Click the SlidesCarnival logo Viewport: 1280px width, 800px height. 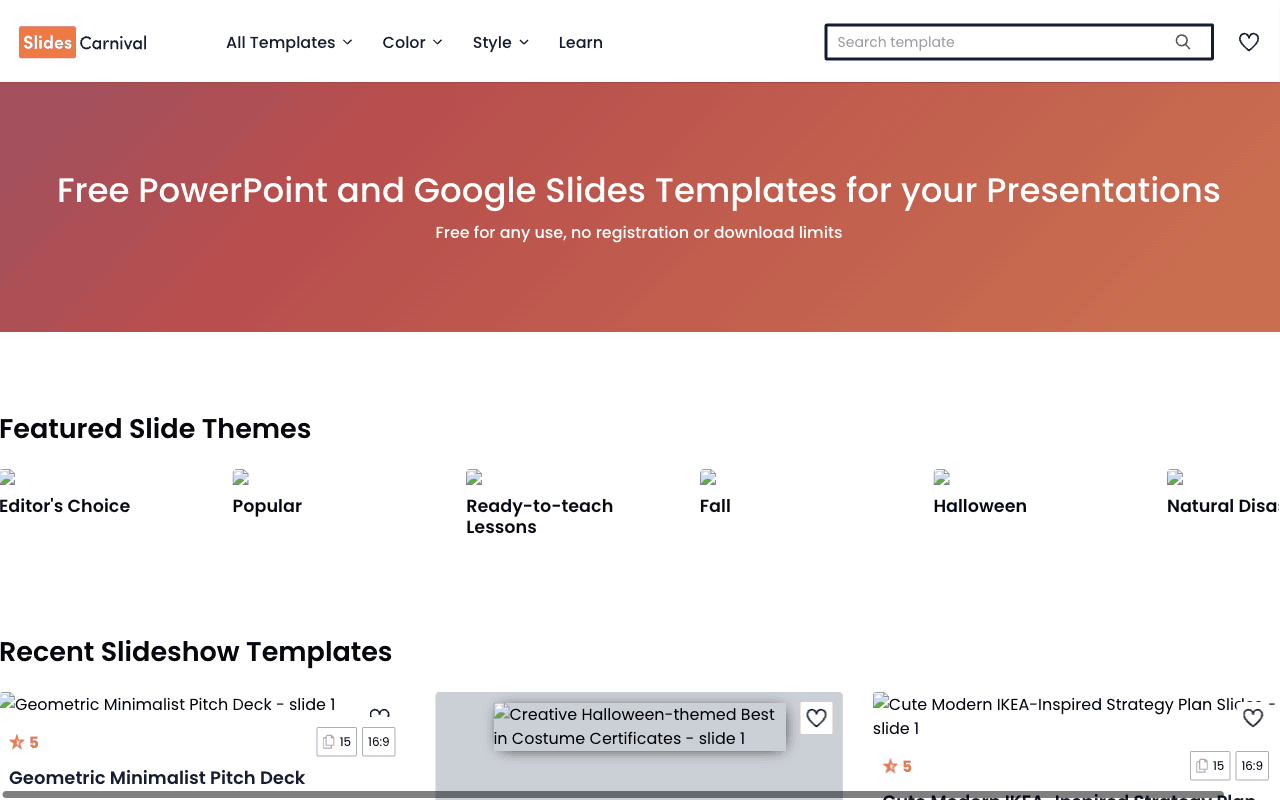tap(83, 42)
